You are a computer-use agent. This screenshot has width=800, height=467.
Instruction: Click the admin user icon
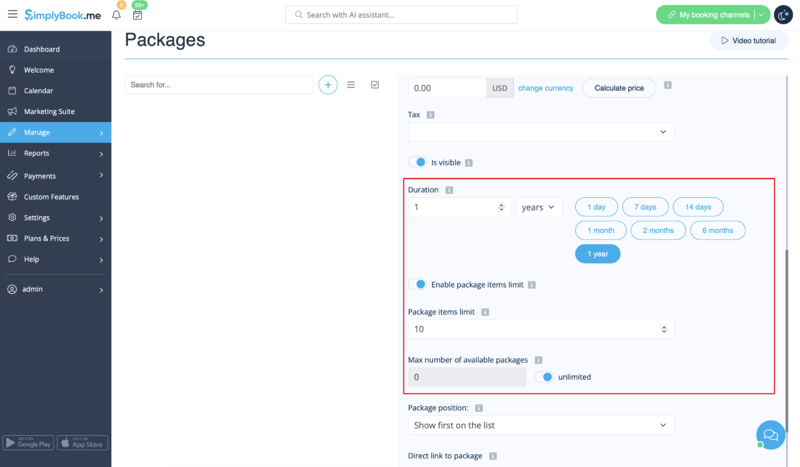click(x=12, y=289)
